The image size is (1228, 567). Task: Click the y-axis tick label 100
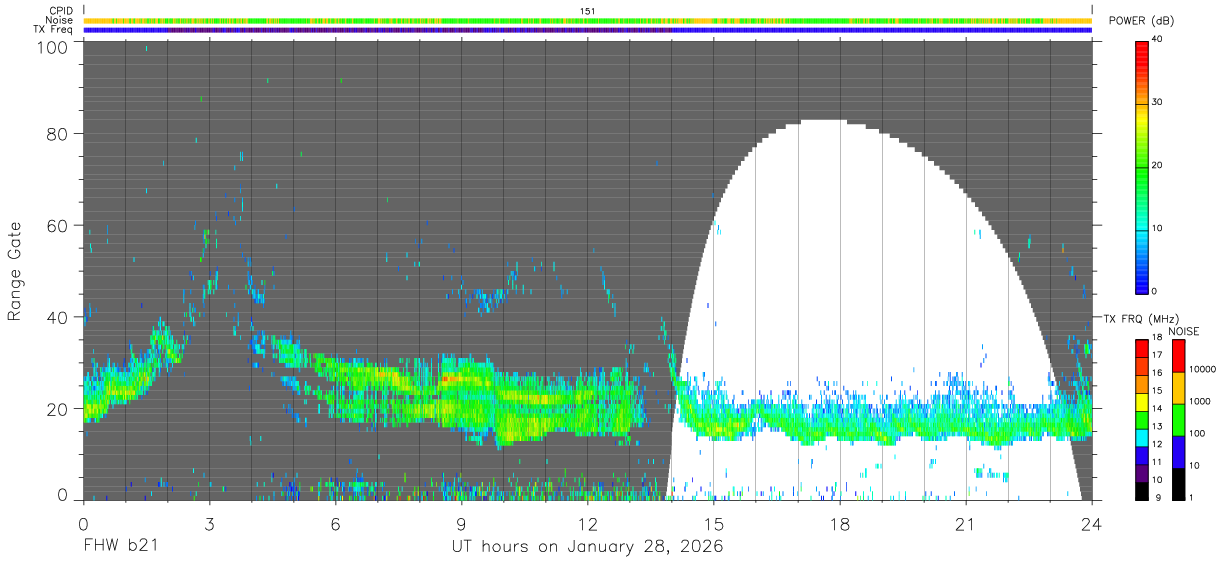52,46
